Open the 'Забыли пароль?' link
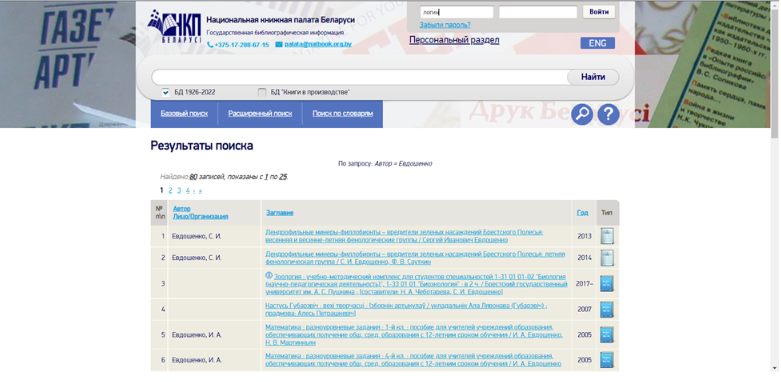781x382 pixels. [x=445, y=25]
